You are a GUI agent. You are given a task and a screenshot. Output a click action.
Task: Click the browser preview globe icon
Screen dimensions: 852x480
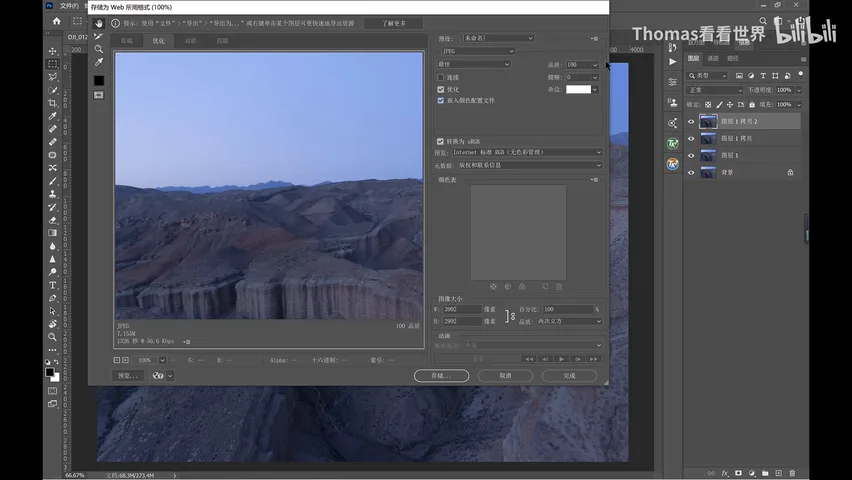pyautogui.click(x=158, y=376)
